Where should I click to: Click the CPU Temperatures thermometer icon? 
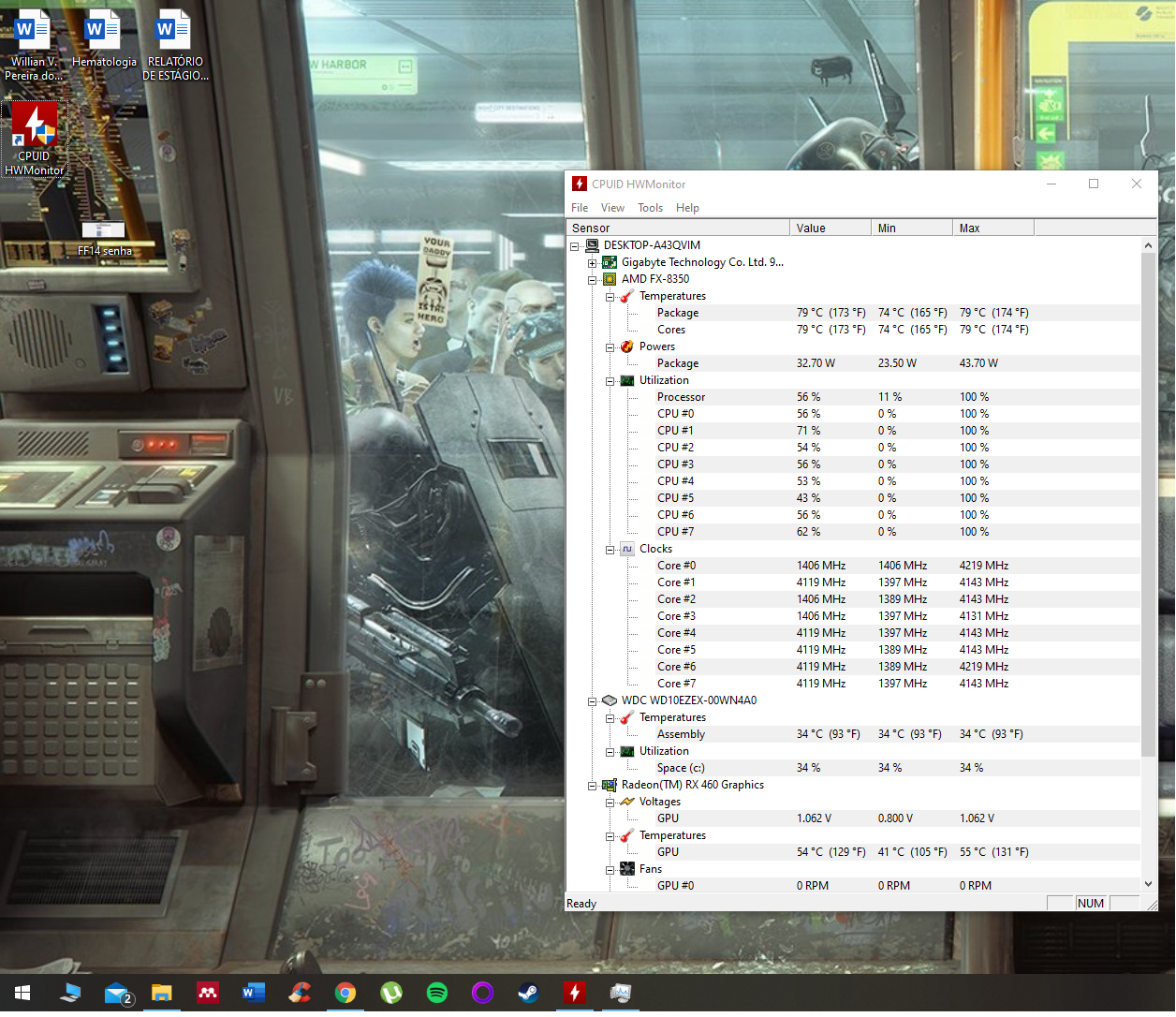(627, 296)
